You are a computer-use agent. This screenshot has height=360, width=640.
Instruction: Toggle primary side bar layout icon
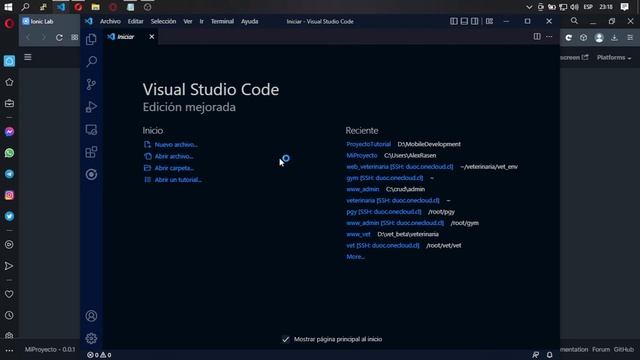pos(453,21)
